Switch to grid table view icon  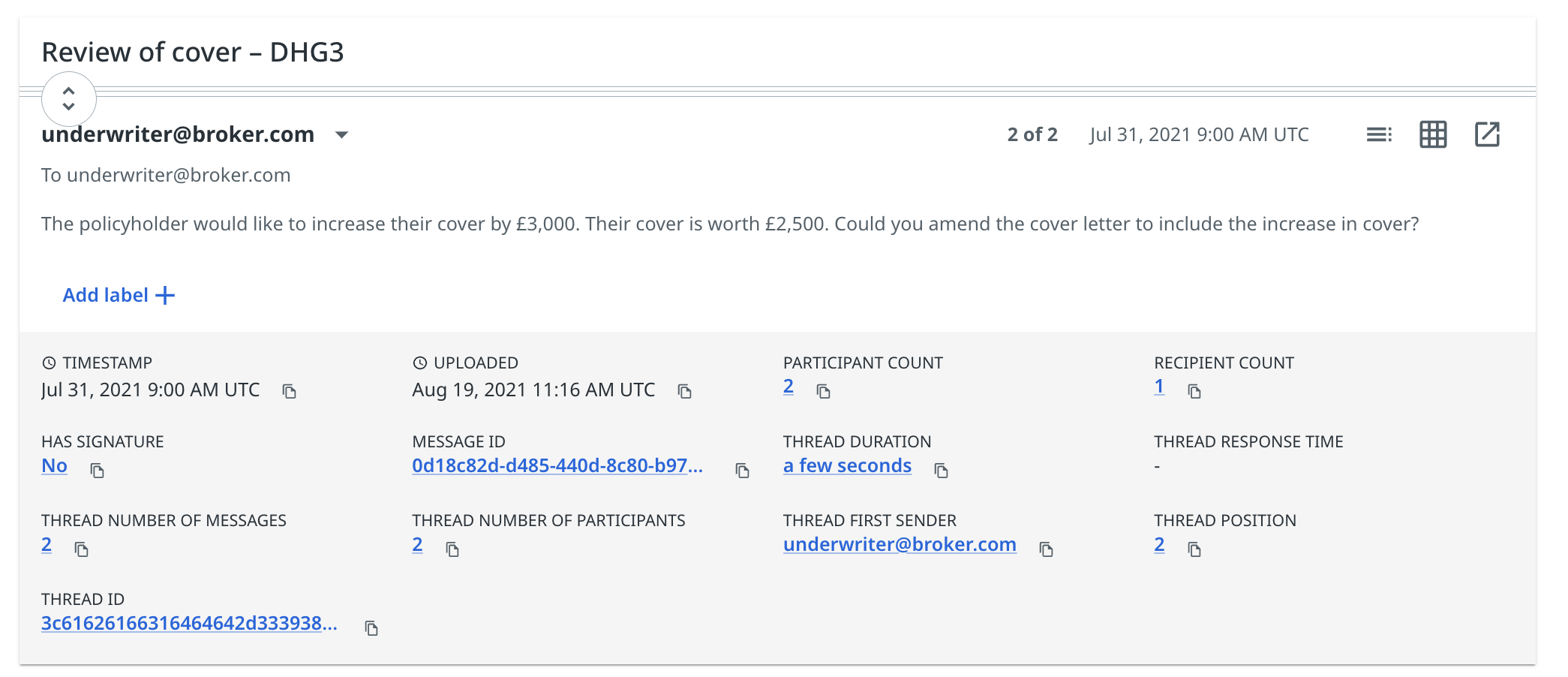[x=1432, y=135]
